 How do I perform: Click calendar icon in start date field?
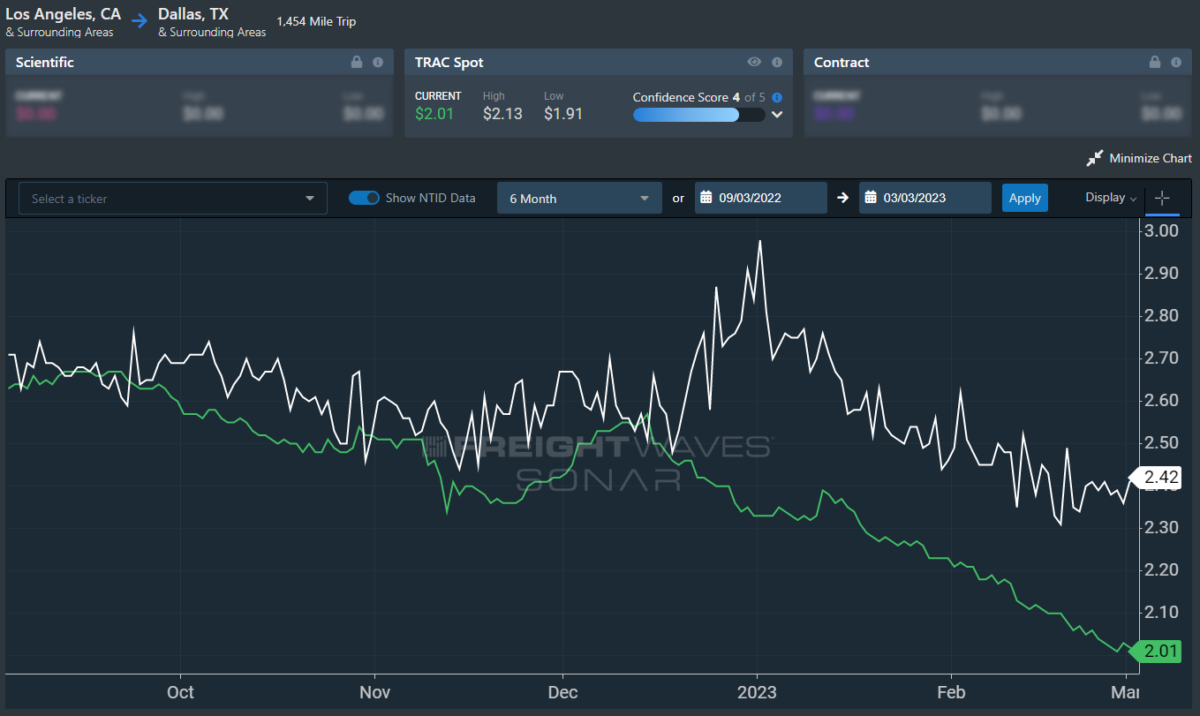(705, 198)
